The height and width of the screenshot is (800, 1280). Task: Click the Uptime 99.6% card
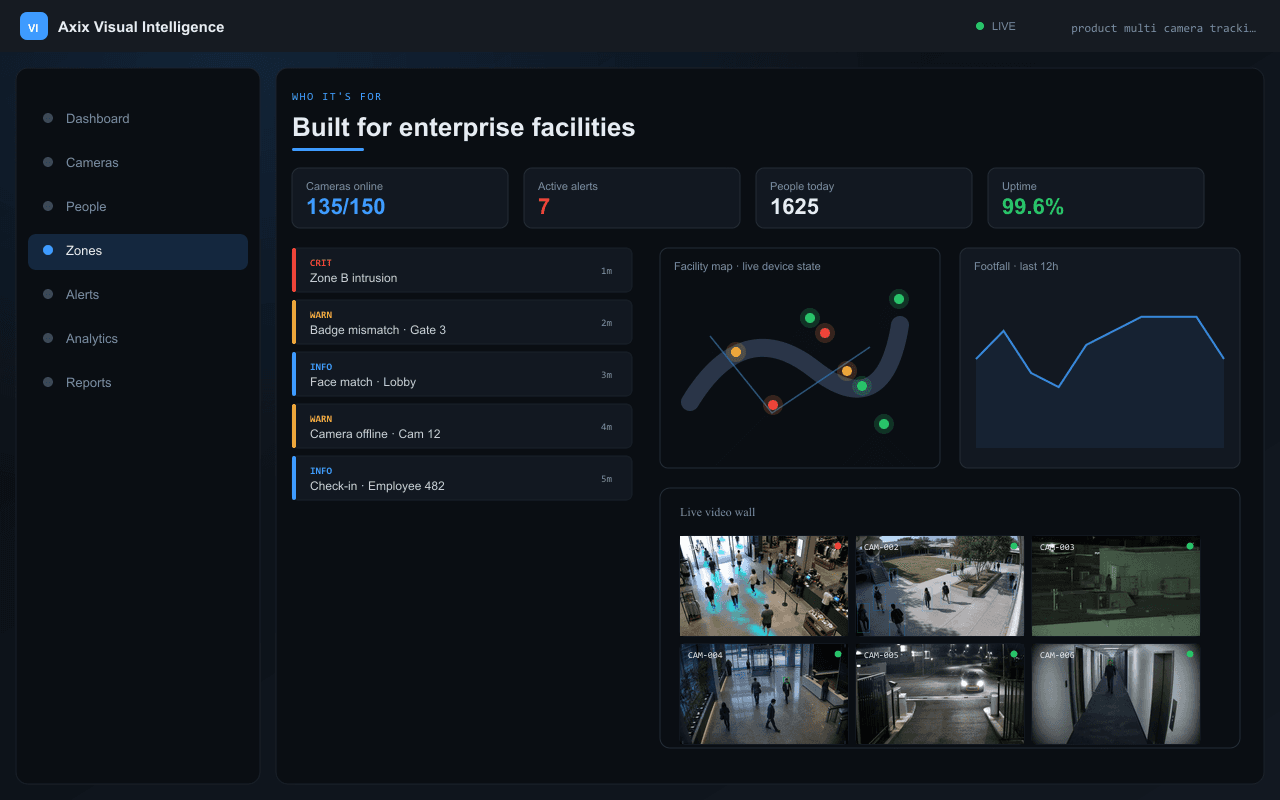(1096, 198)
